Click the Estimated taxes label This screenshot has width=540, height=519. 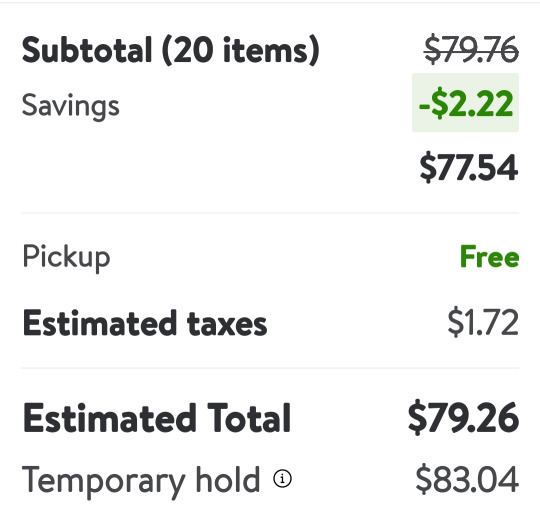(x=145, y=323)
